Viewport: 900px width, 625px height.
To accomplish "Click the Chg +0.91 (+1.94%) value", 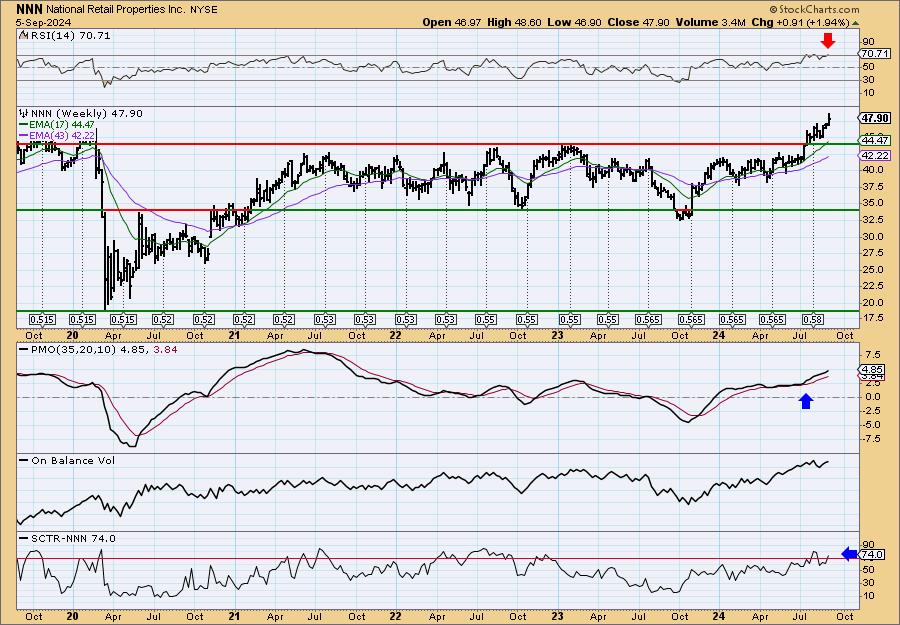I will tap(800, 22).
